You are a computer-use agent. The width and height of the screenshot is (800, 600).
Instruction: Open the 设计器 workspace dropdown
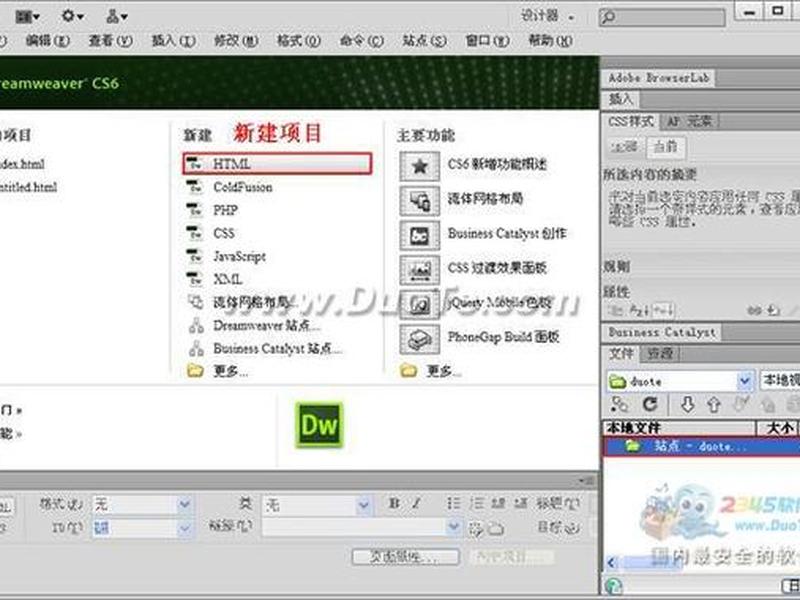[x=547, y=16]
